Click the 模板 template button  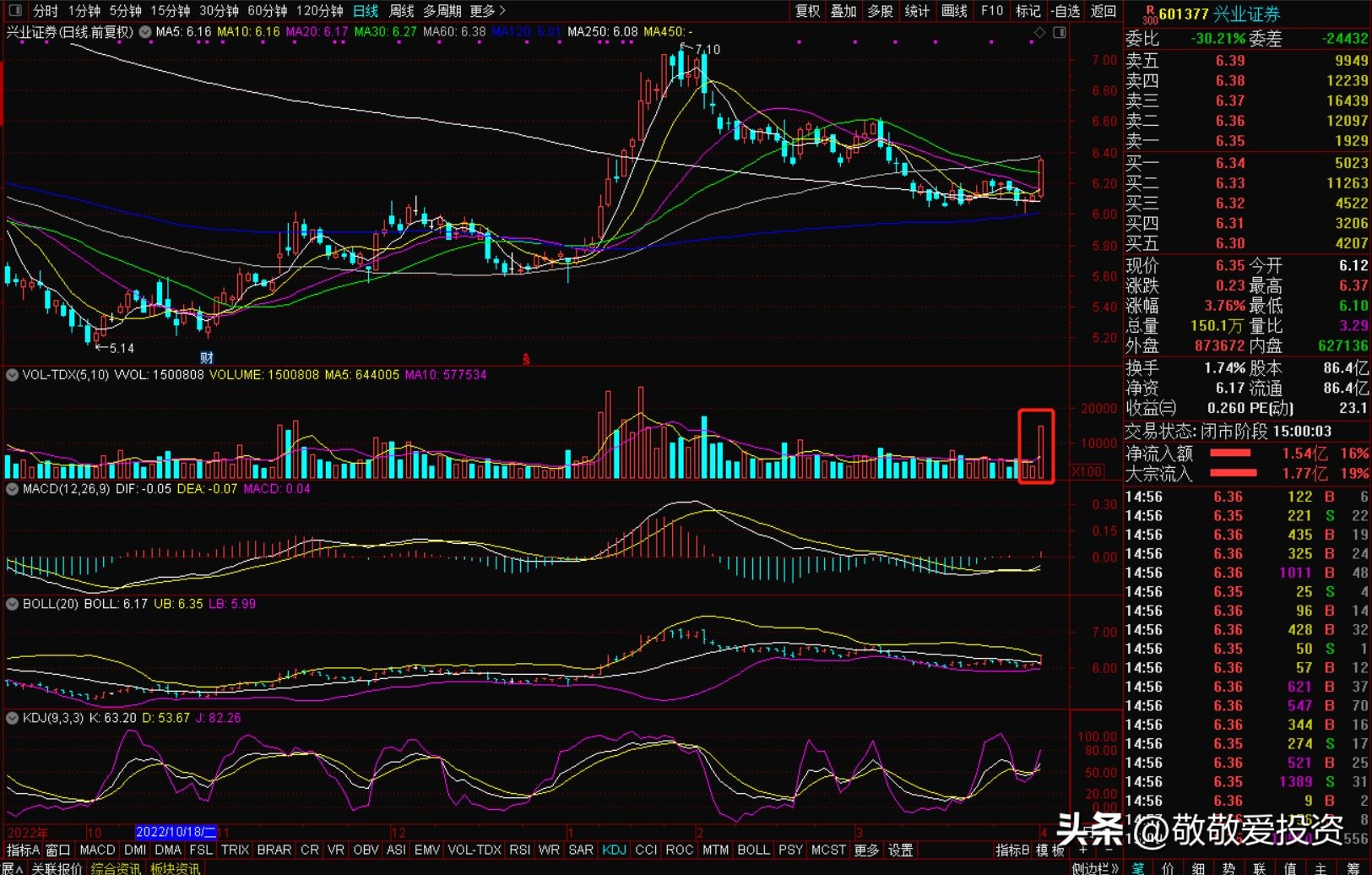pos(1050,851)
